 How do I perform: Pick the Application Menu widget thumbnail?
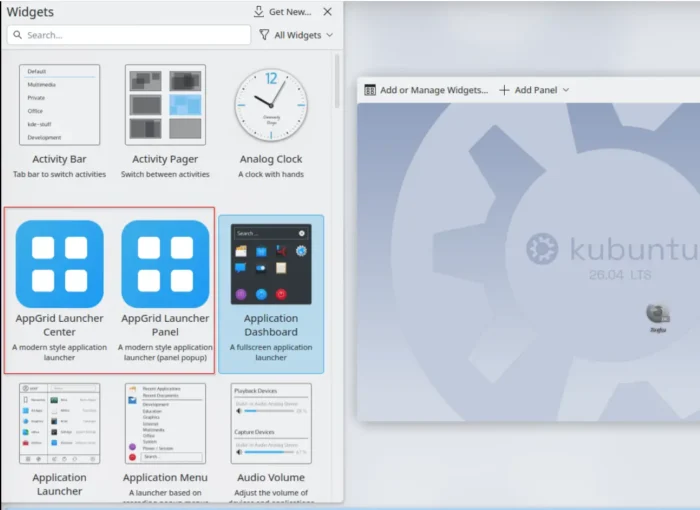[165, 423]
